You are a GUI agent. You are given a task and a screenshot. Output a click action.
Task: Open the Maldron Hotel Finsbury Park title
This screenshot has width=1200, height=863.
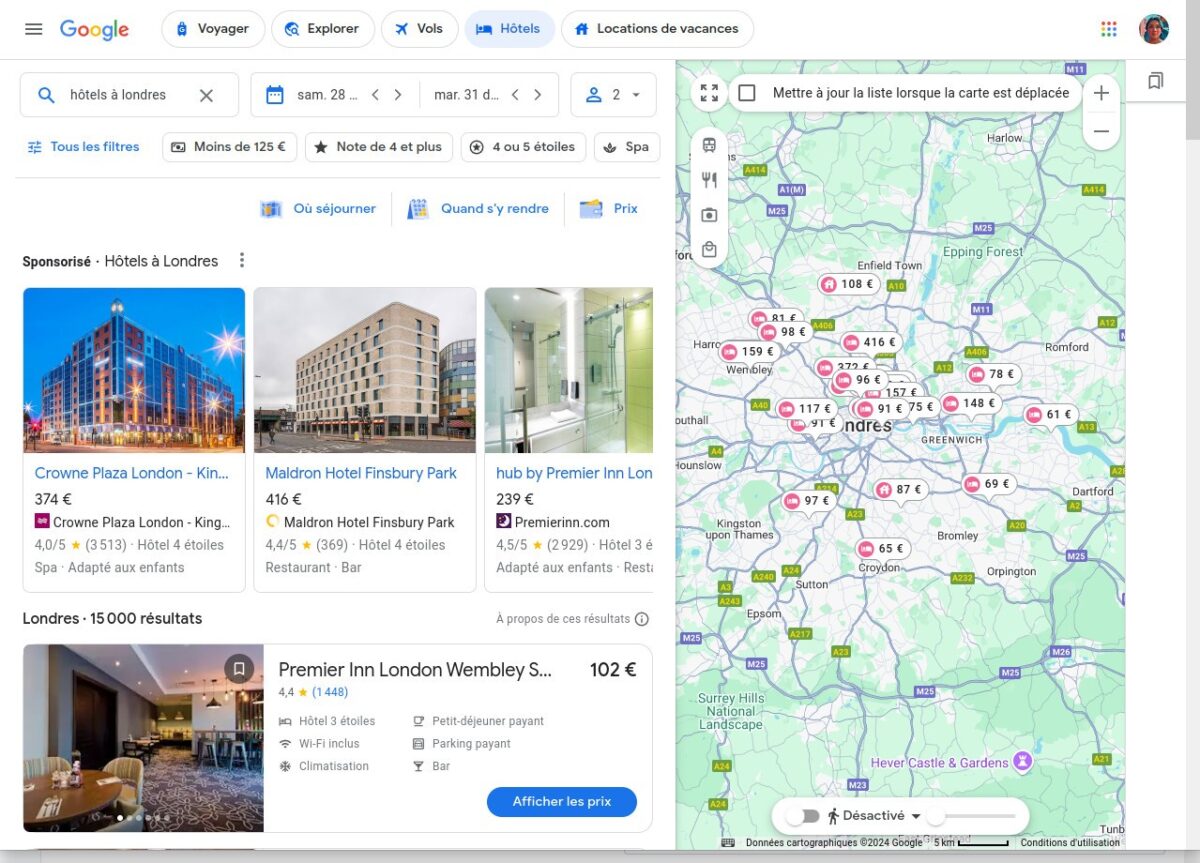click(361, 473)
